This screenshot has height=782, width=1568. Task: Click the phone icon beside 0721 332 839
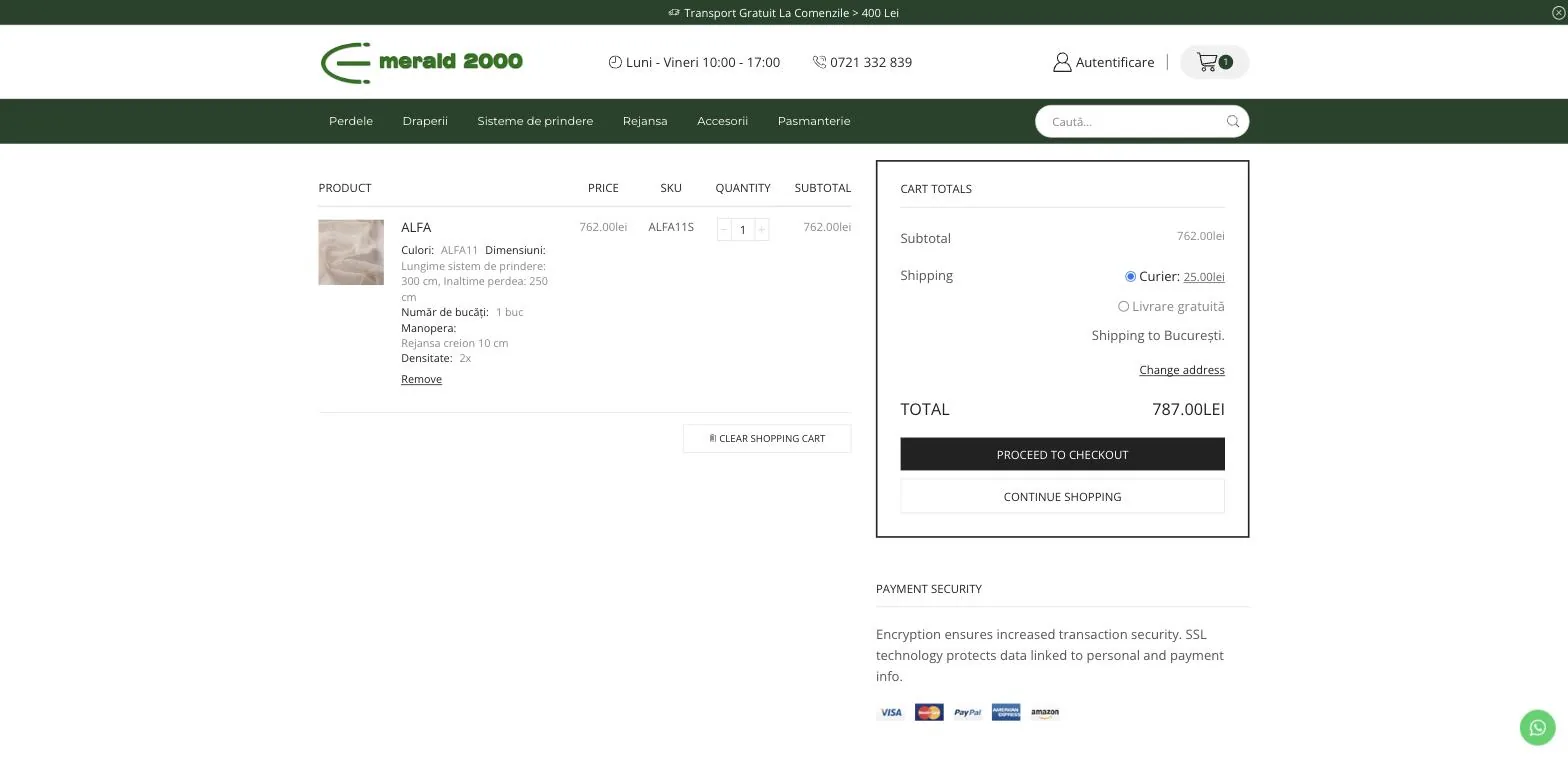(820, 62)
